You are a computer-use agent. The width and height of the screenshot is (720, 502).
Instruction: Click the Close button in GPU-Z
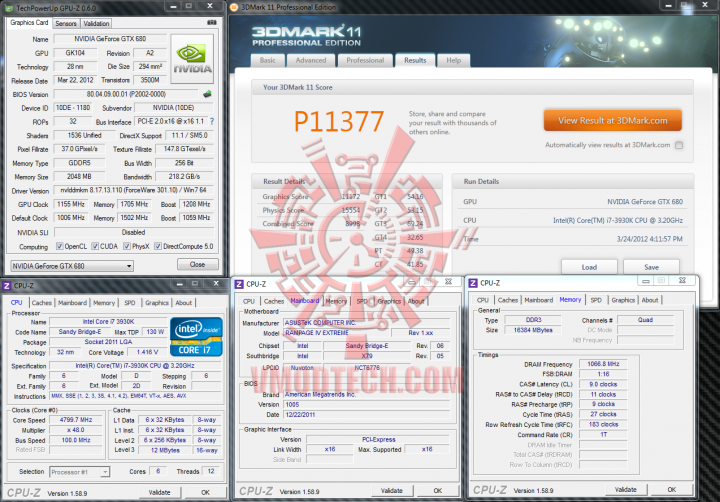click(197, 265)
